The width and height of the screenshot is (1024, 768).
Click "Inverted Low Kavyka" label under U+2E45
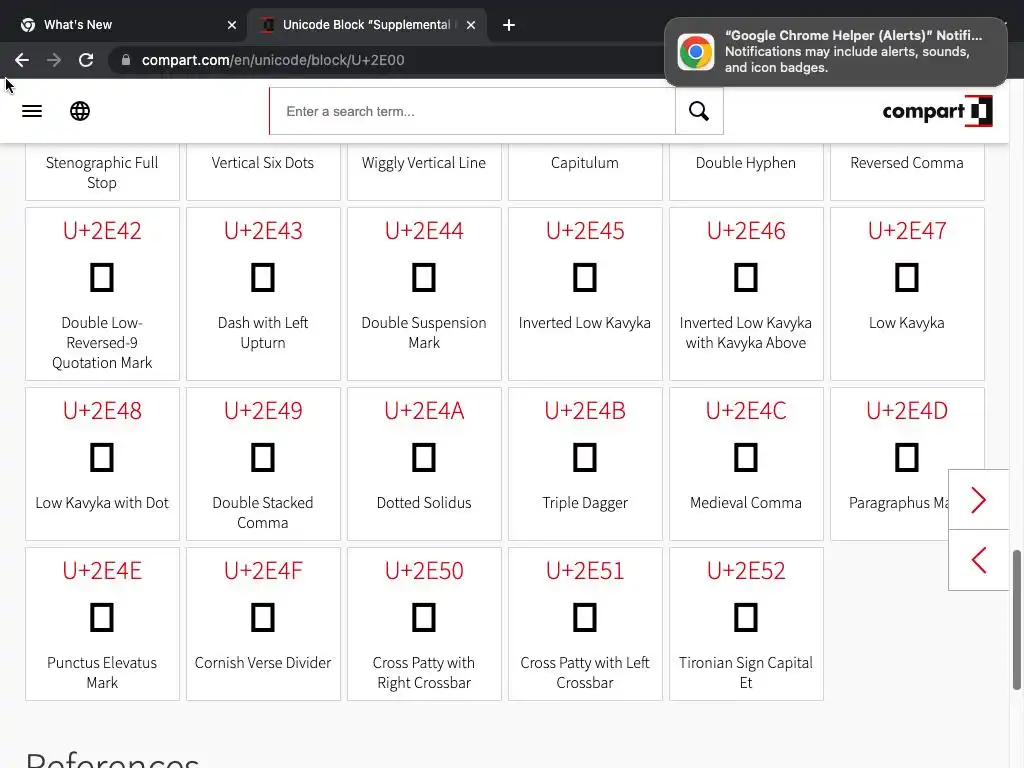[x=585, y=323]
